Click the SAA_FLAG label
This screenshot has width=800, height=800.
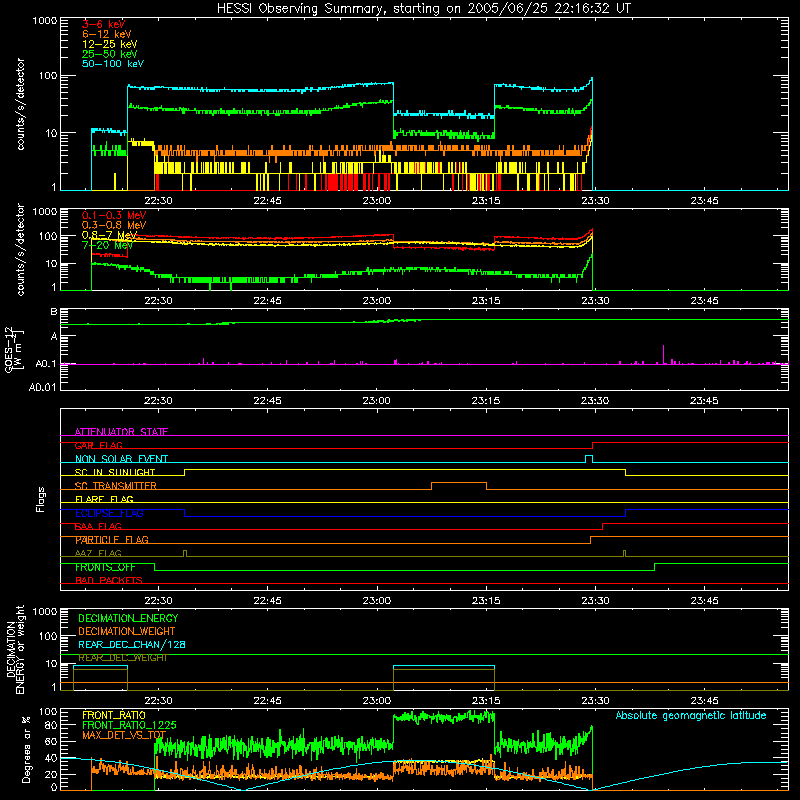coord(98,526)
